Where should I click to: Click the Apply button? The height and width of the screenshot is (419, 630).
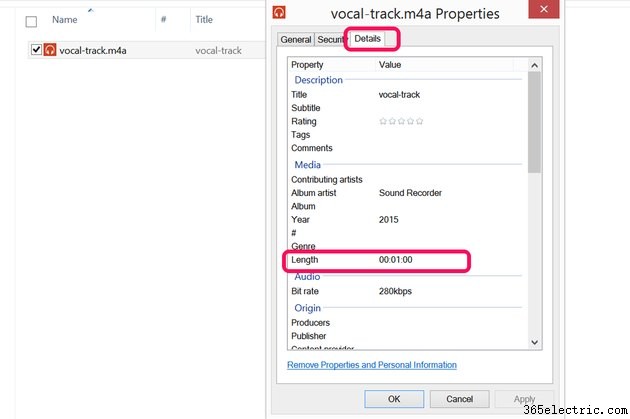[524, 399]
